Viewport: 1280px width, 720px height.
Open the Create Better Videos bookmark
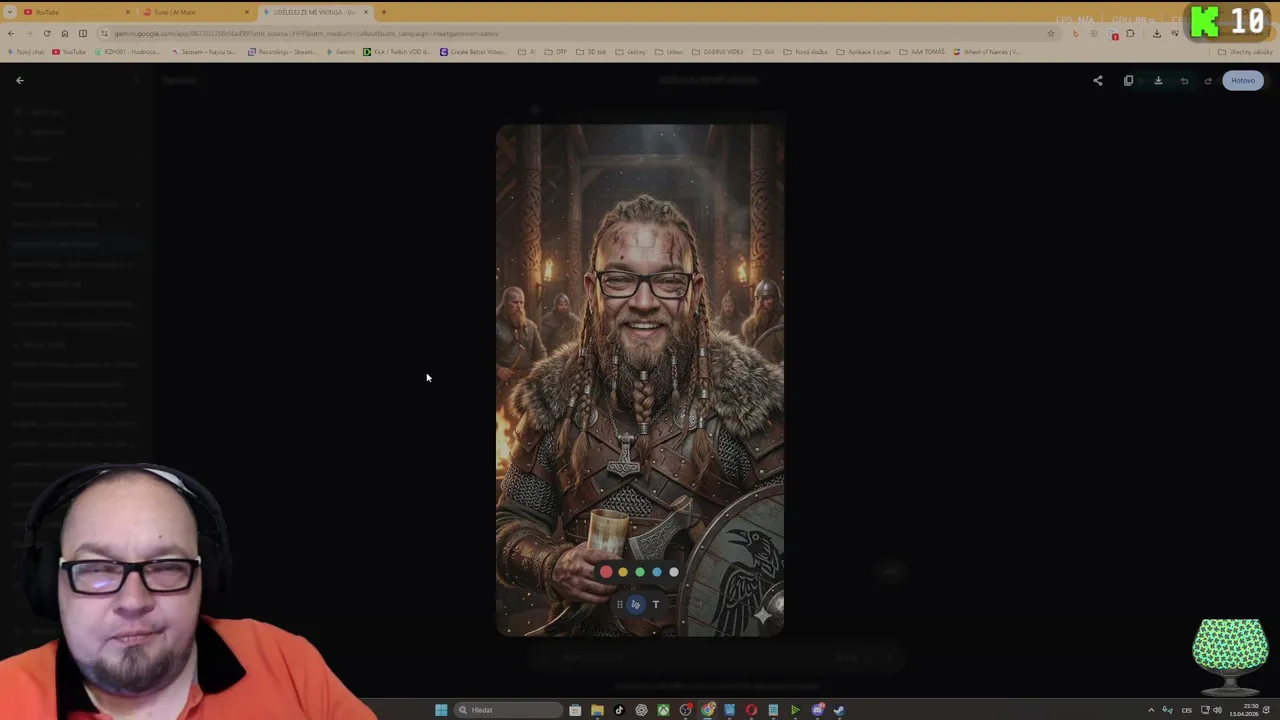pyautogui.click(x=473, y=52)
